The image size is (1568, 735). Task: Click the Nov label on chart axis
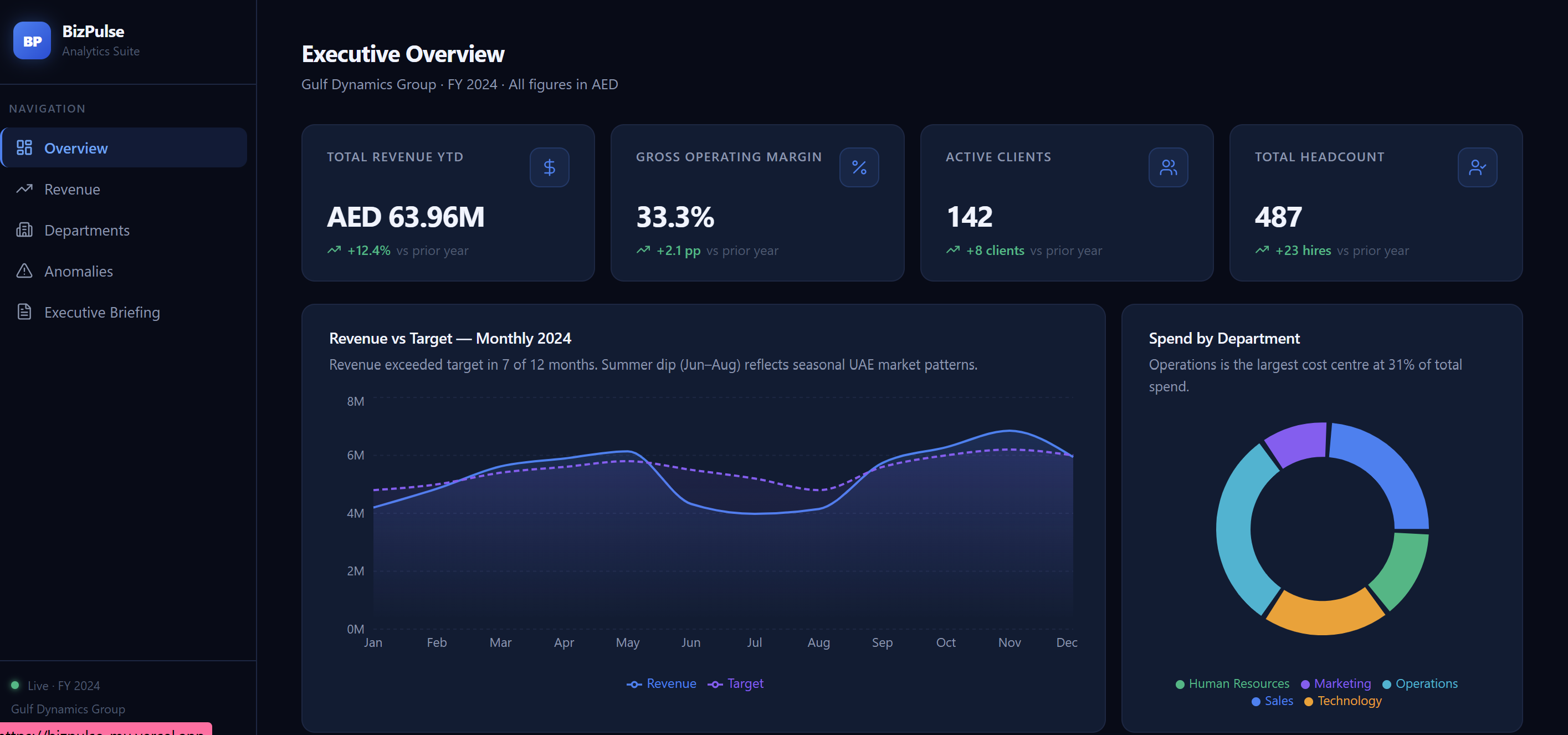pyautogui.click(x=1008, y=642)
